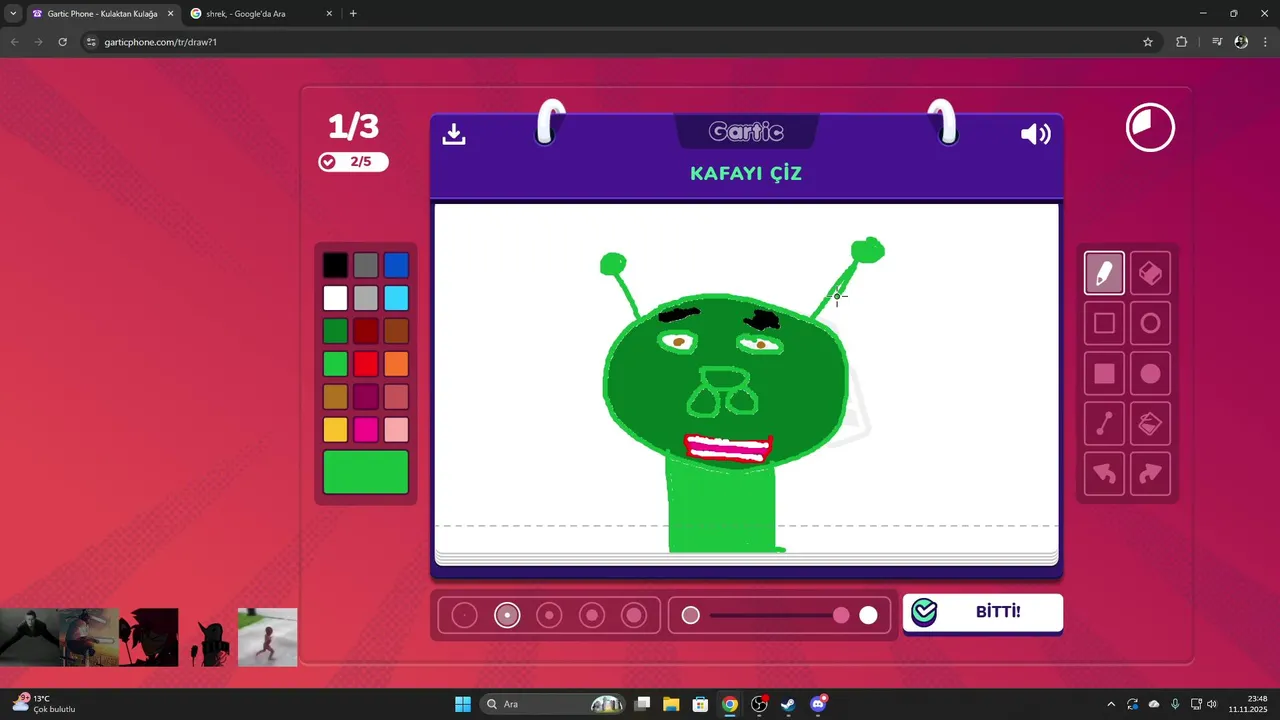This screenshot has width=1280, height=720.
Task: Reload the garticphone page
Action: pos(62,42)
